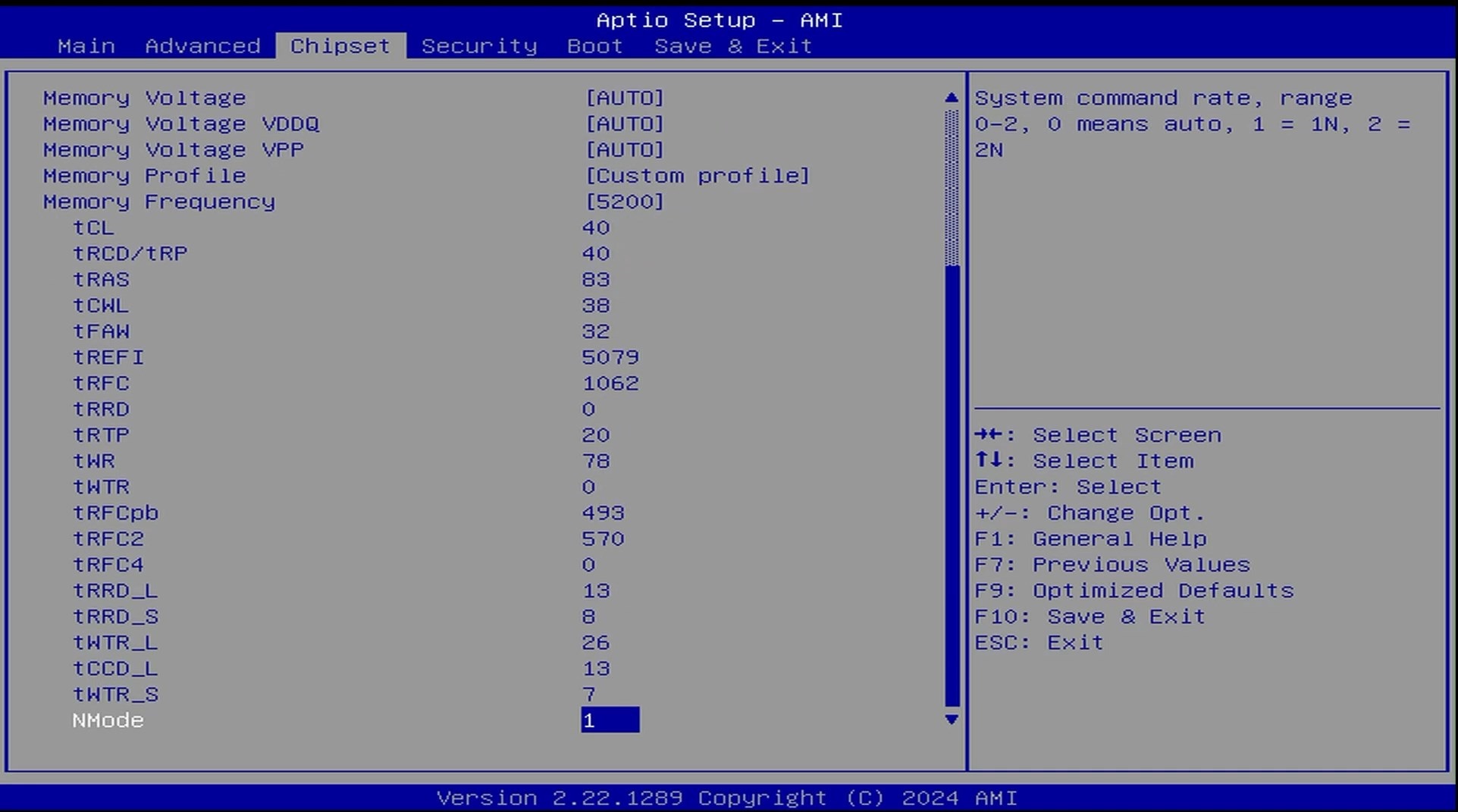Change Memory Frequency 5200 option
The height and width of the screenshot is (812, 1458).
(x=625, y=202)
